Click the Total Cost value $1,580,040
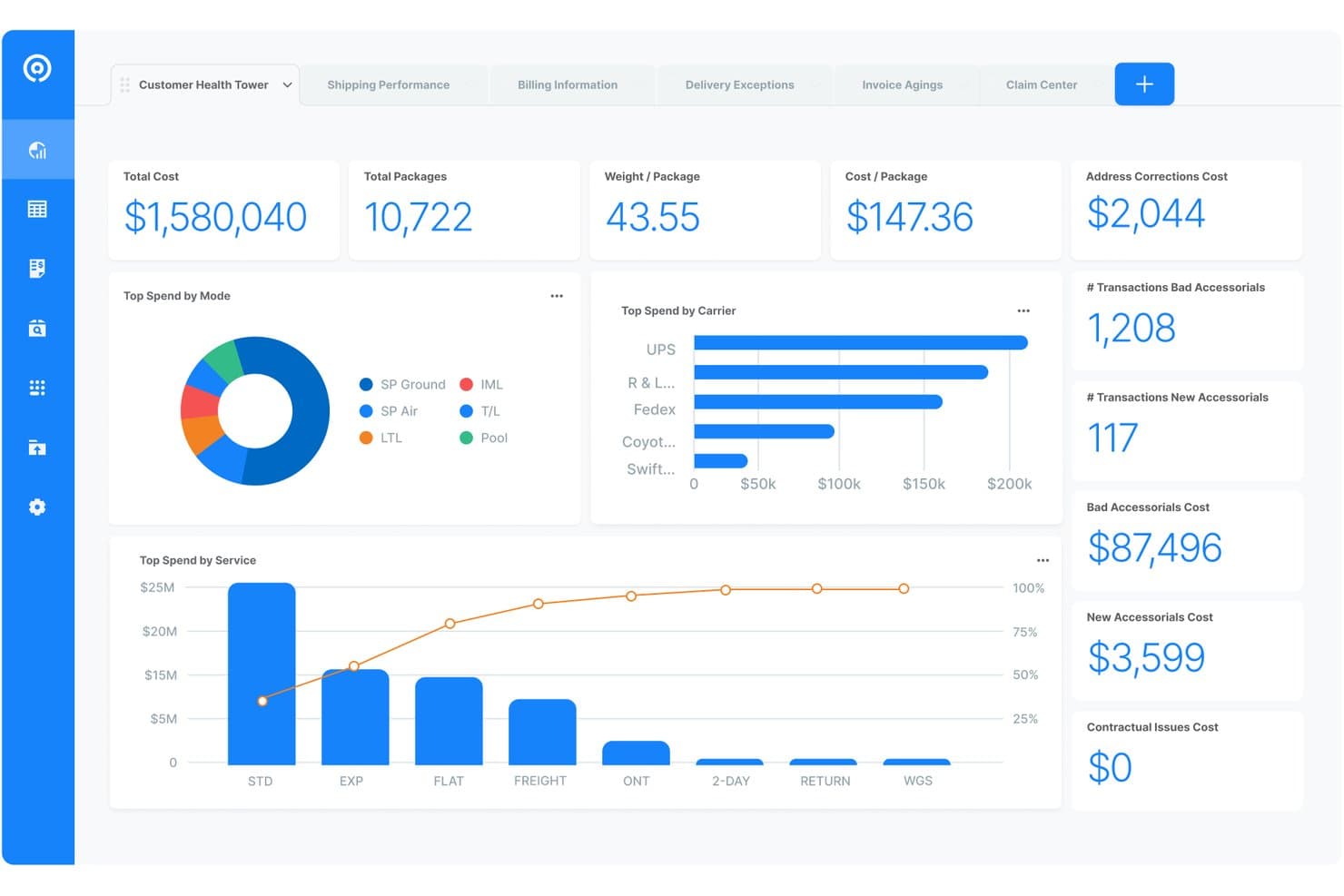 [x=215, y=218]
